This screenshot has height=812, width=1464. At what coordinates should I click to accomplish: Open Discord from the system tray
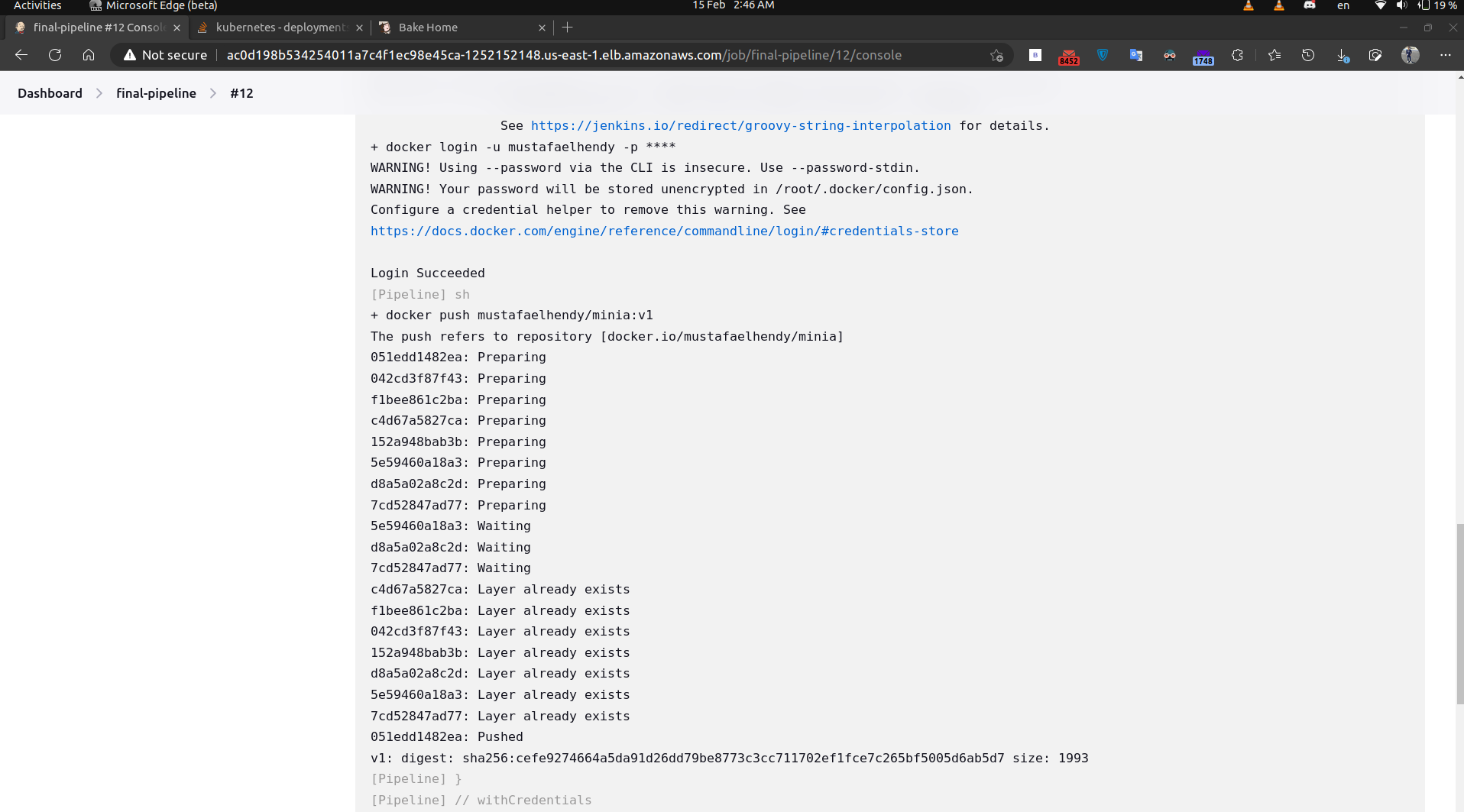[1309, 5]
